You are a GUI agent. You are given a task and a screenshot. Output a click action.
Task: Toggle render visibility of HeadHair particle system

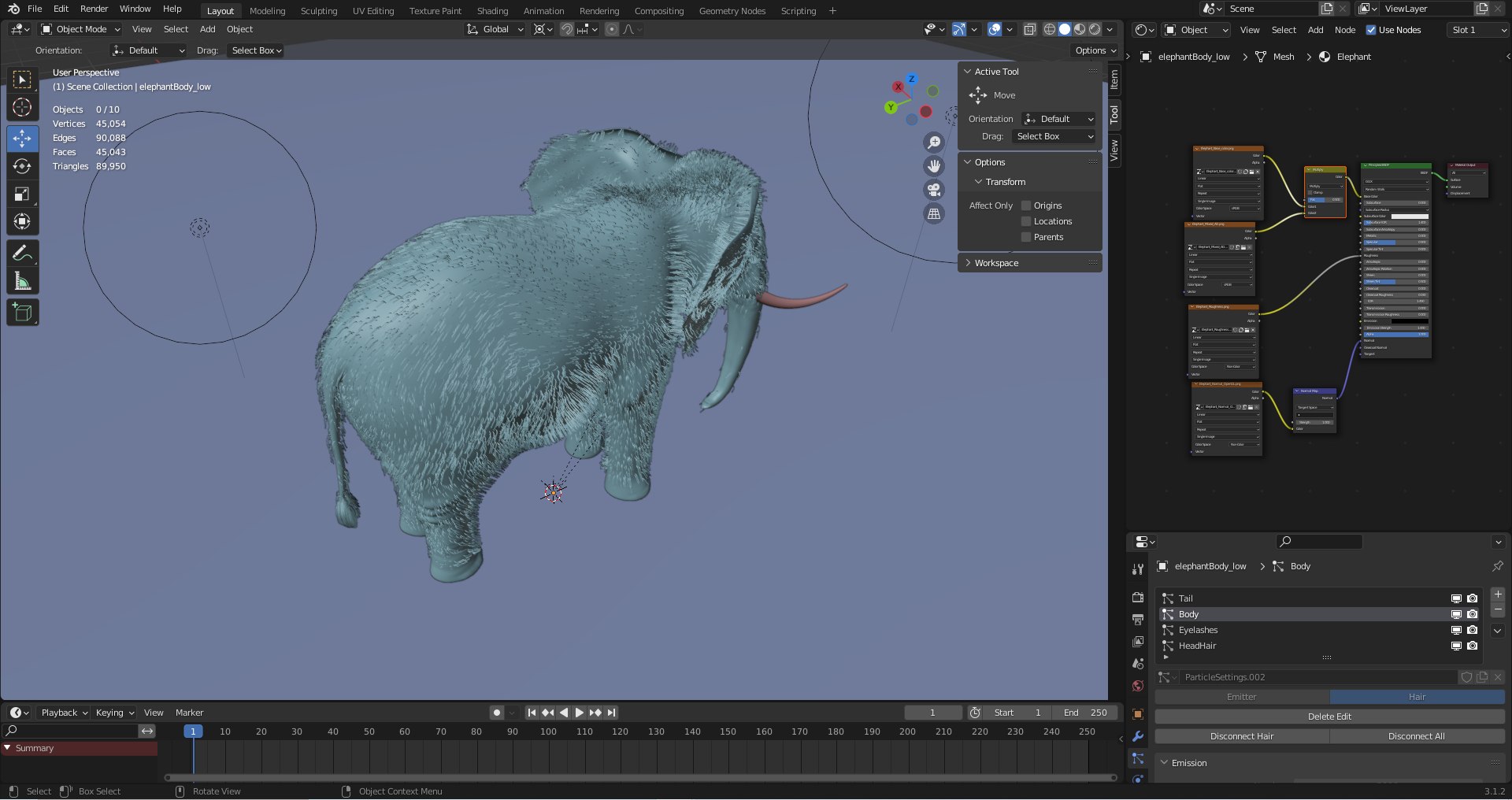[1472, 646]
